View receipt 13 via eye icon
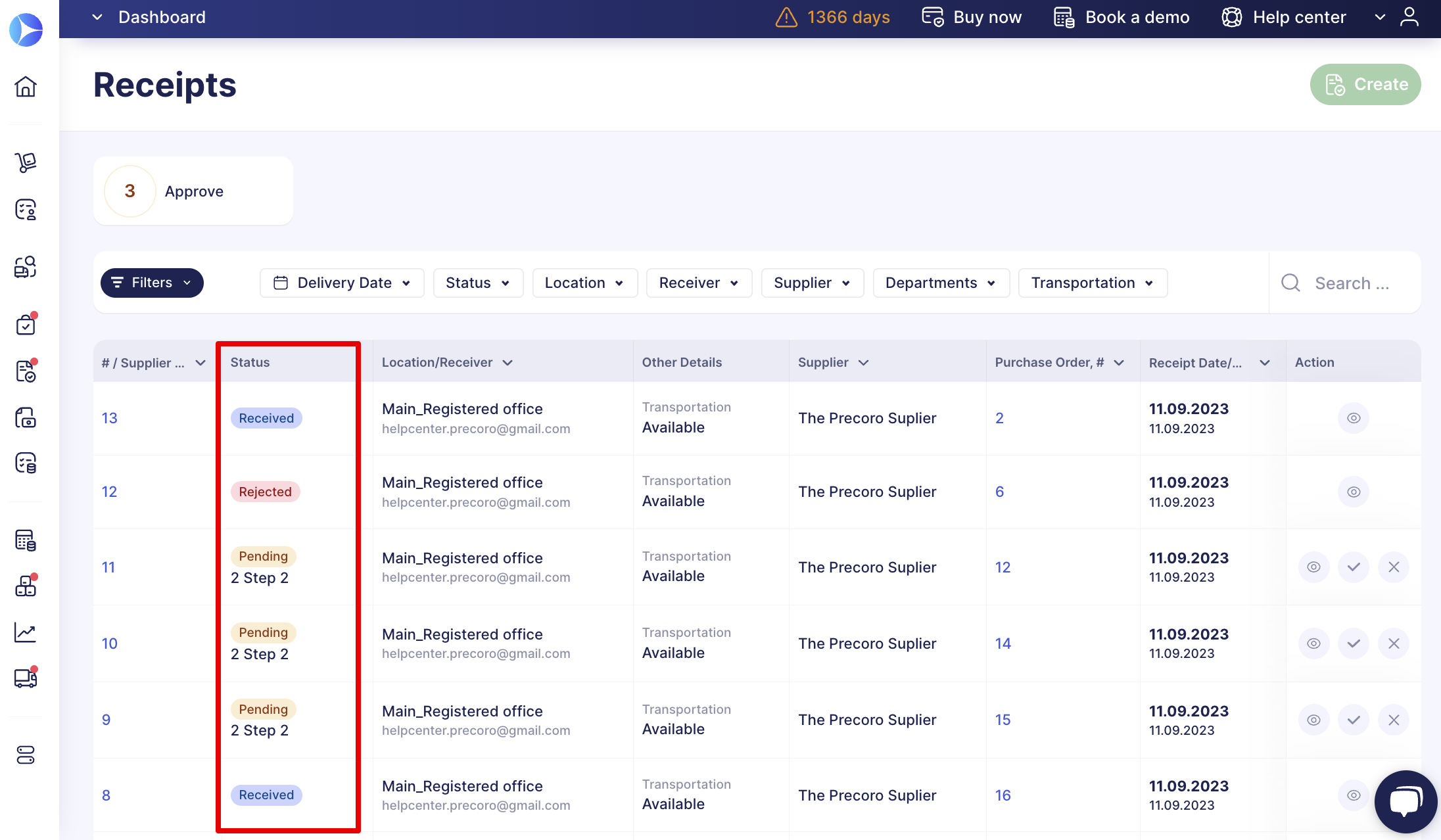 1354,418
